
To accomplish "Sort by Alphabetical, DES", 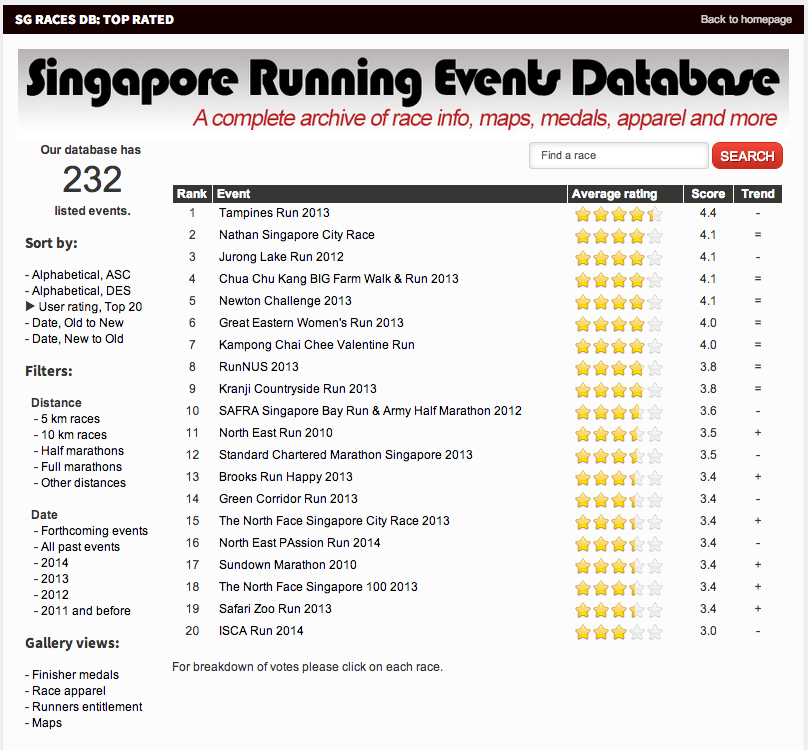I will pos(81,291).
